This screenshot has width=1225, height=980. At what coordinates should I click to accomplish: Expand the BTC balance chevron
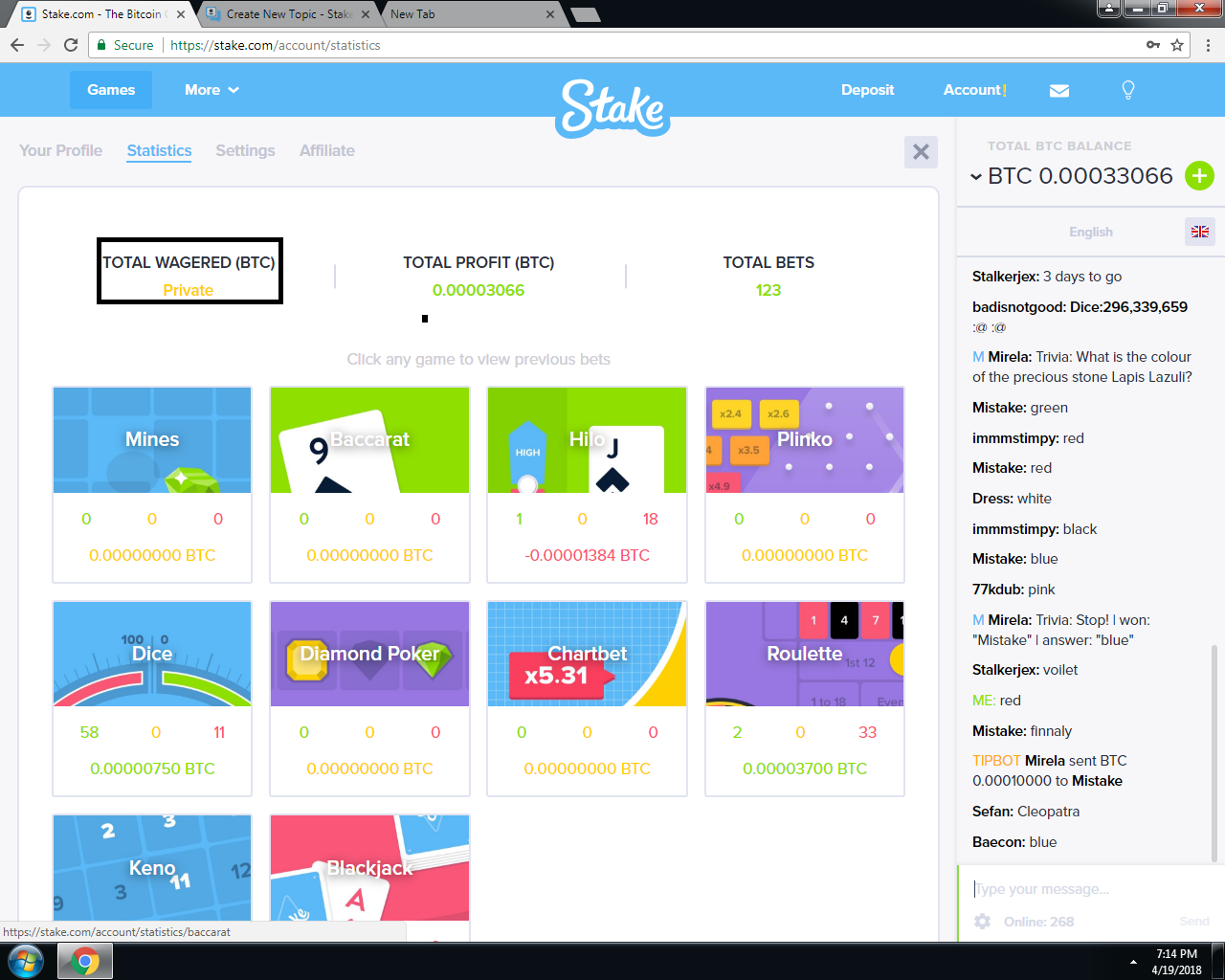coord(976,177)
